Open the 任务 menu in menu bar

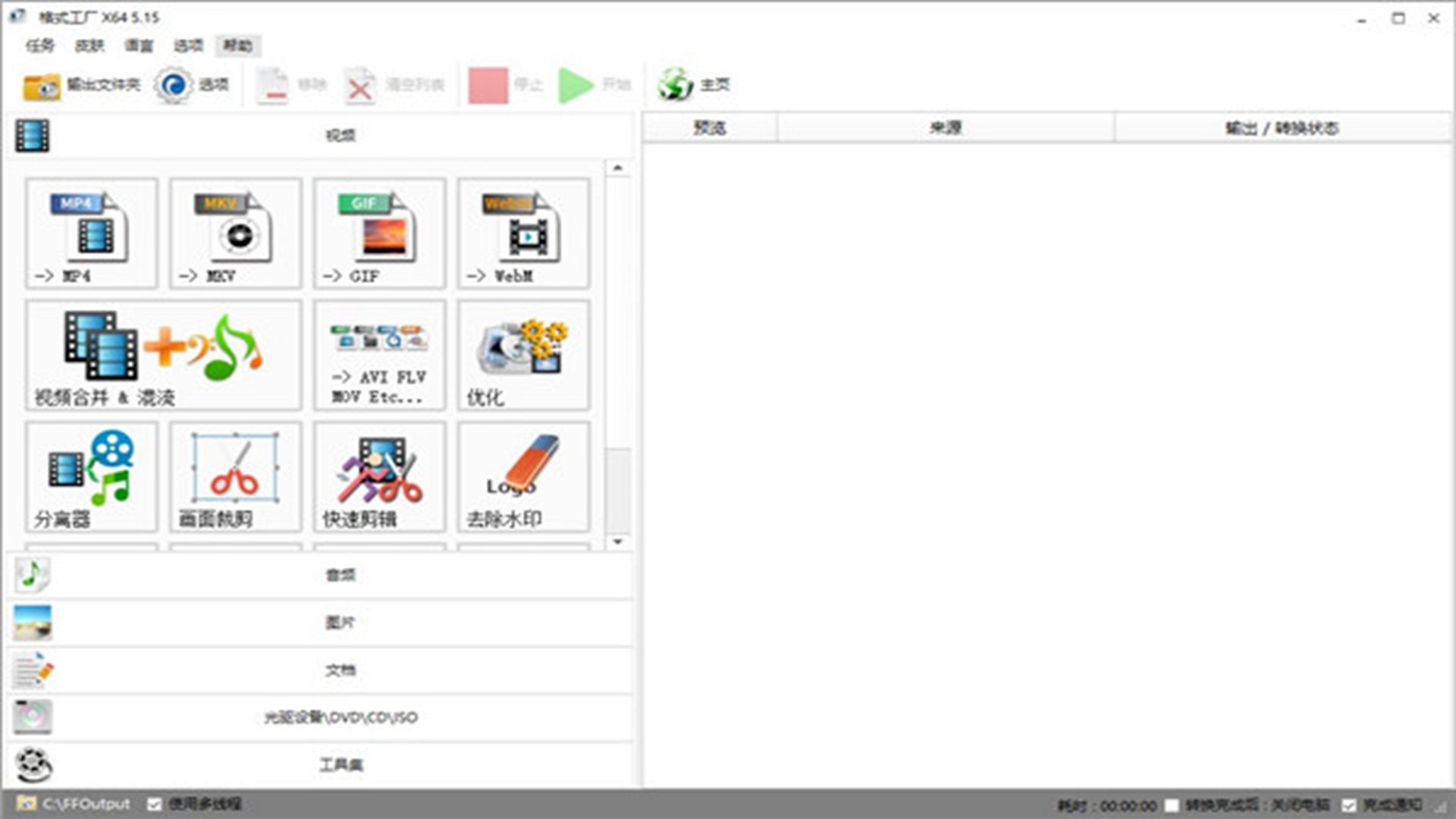point(40,45)
